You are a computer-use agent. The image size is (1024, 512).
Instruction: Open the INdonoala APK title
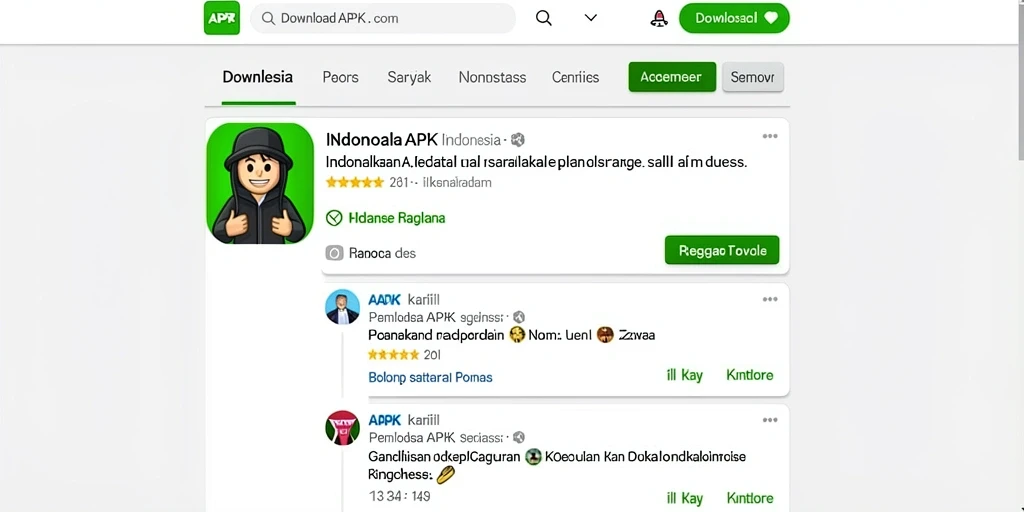point(381,140)
